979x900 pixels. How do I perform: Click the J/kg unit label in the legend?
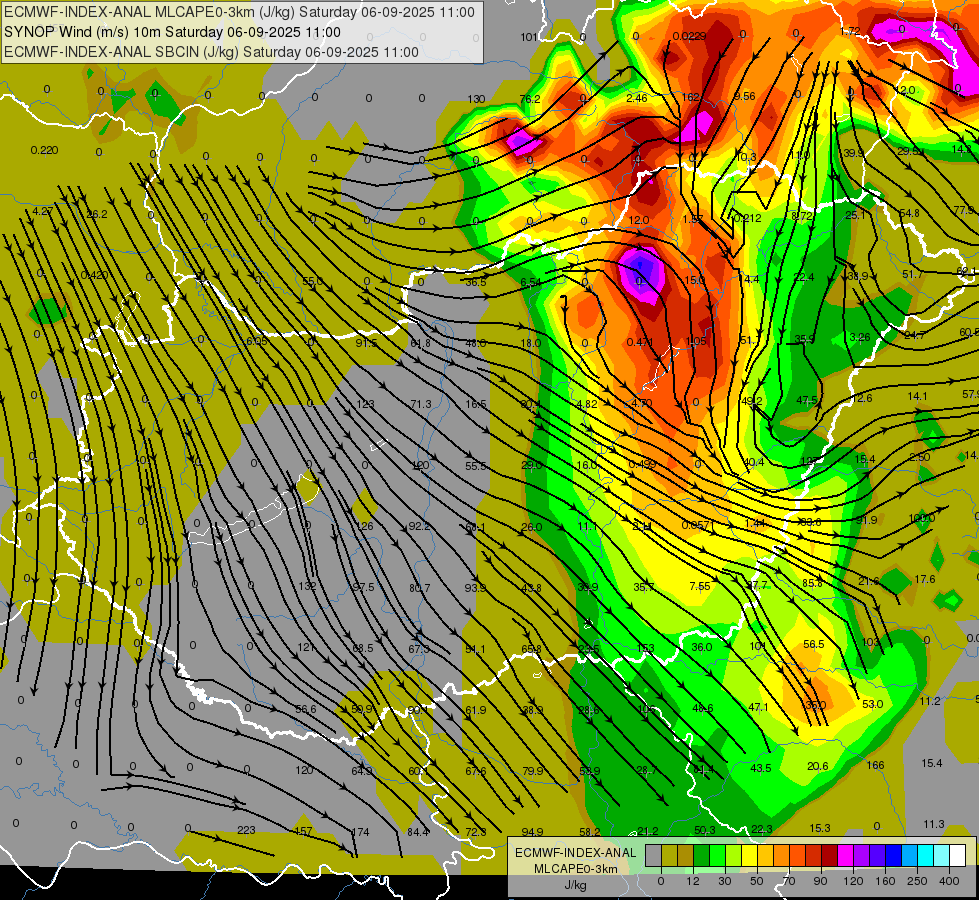(x=575, y=885)
